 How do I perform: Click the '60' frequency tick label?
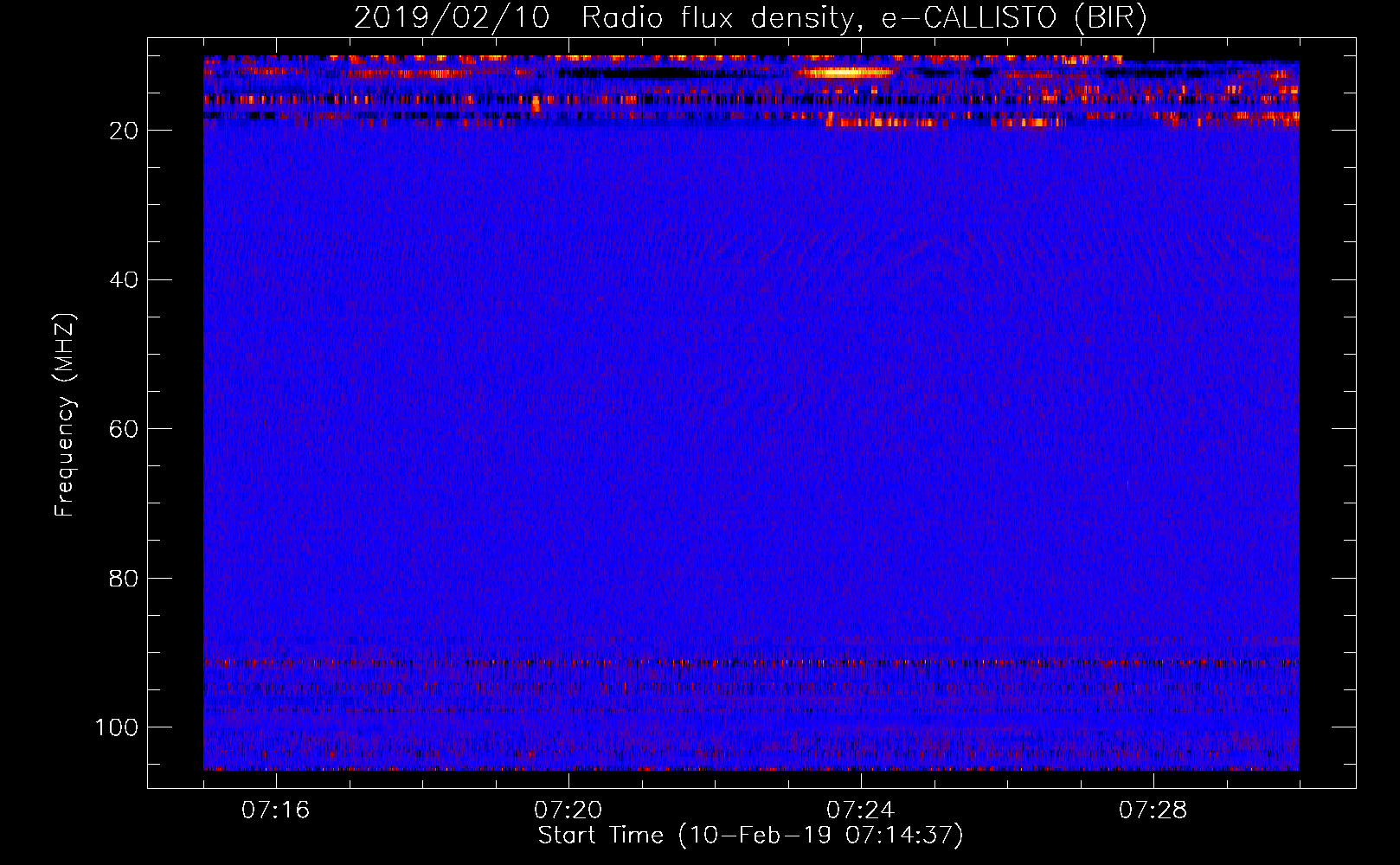[124, 429]
